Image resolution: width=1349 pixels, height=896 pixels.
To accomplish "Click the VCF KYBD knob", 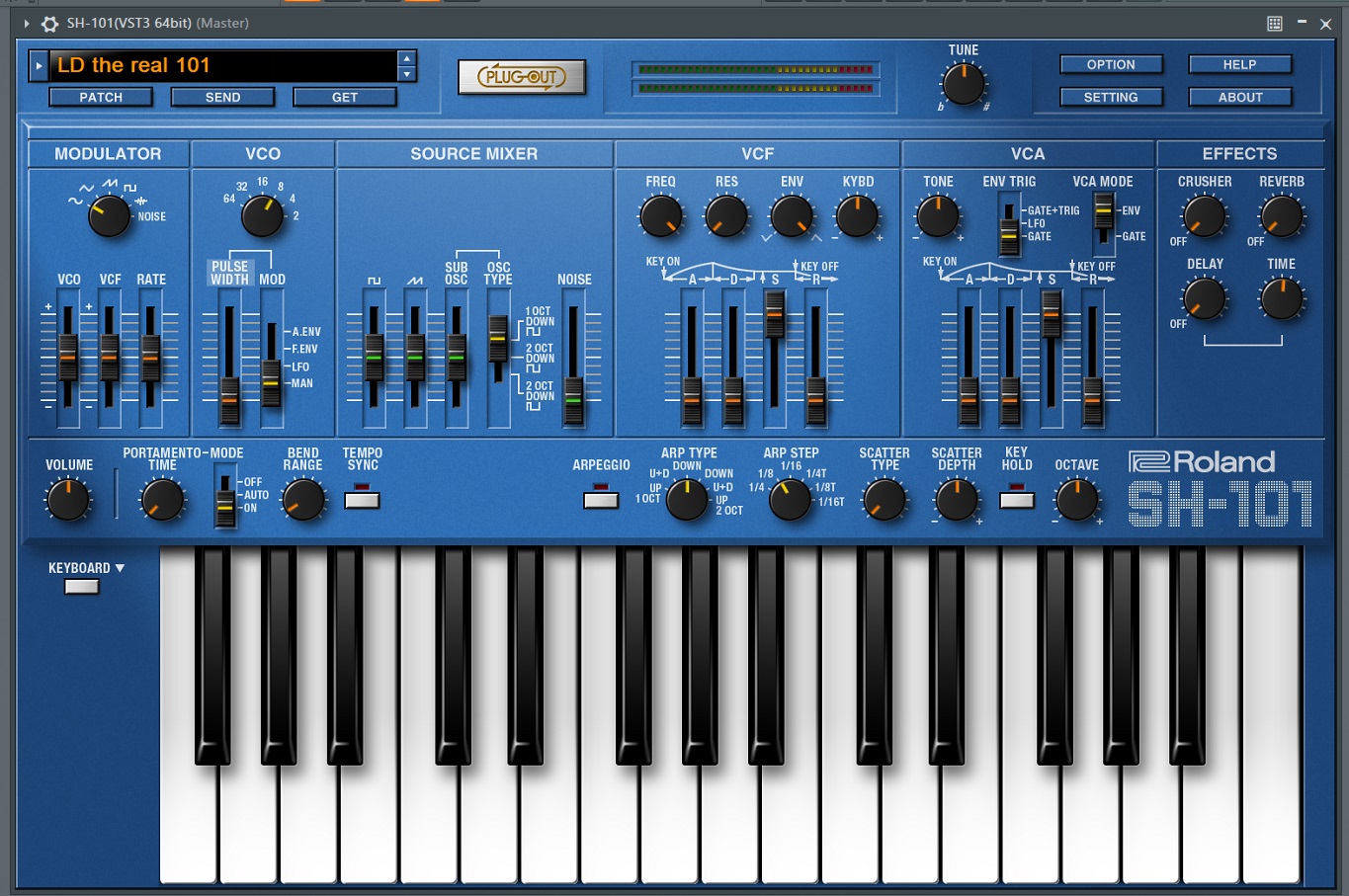I will tap(857, 215).
